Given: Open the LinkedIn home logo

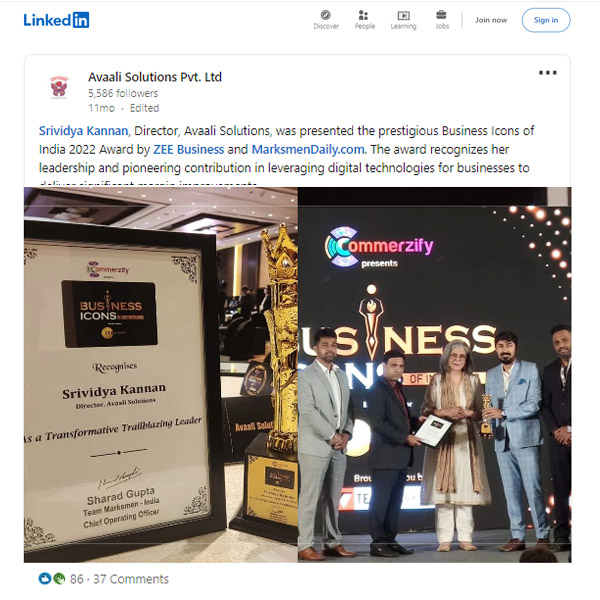Looking at the screenshot, I should 56,20.
